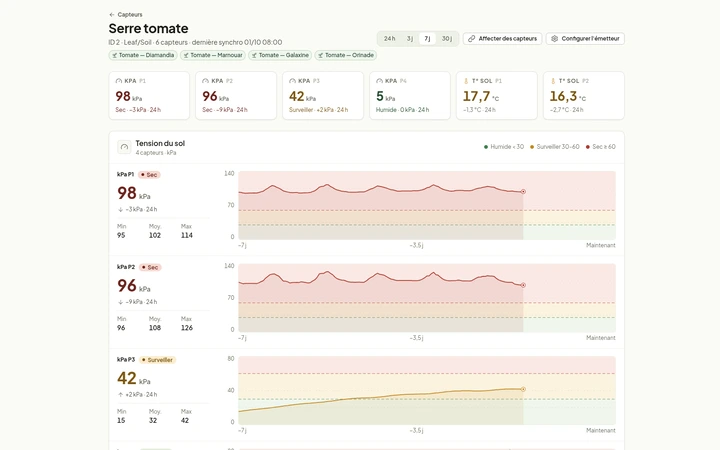Click the back arrow icon beside Capteurs
720x450 pixels.
(x=112, y=15)
